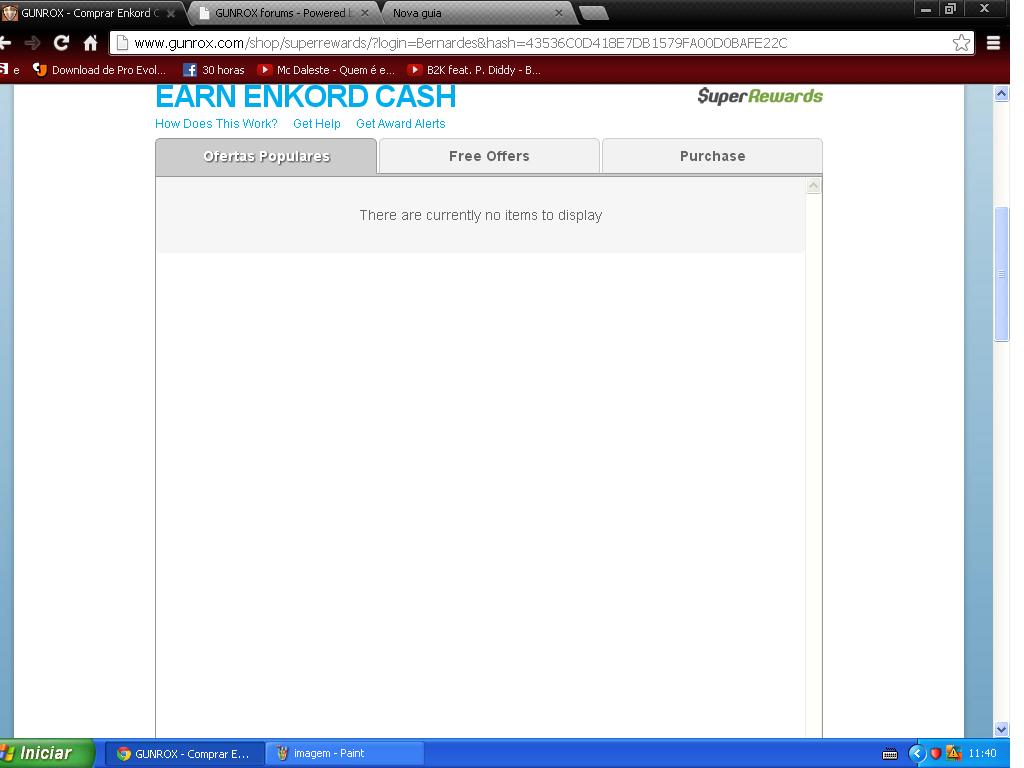Click the page scrollbar down arrow
The width and height of the screenshot is (1024, 768).
[1001, 729]
